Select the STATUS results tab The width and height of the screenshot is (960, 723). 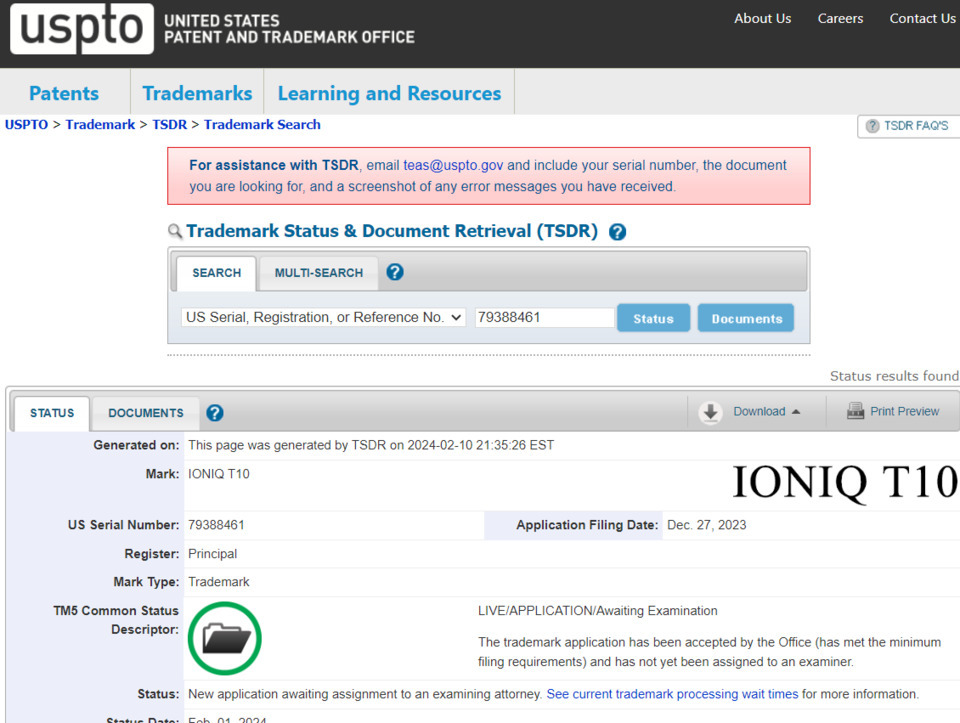point(52,413)
